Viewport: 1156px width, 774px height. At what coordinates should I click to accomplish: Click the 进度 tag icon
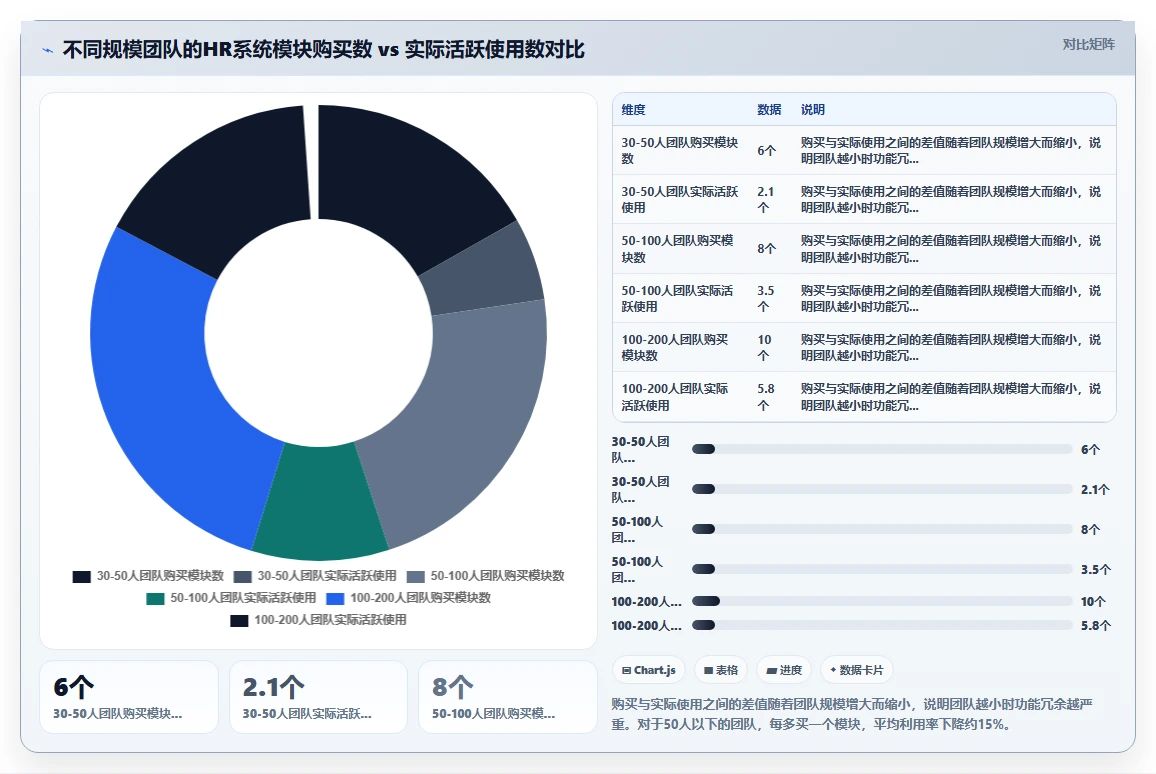point(772,670)
